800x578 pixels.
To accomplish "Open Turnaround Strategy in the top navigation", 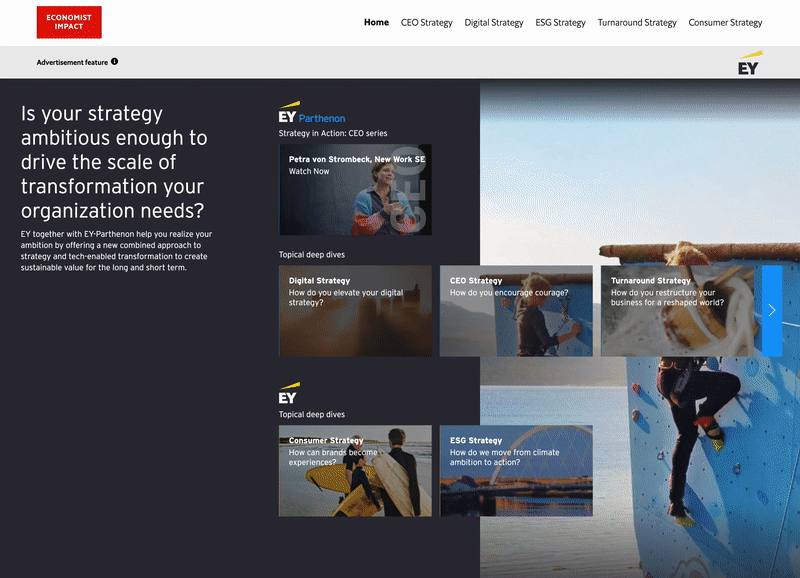I will click(637, 22).
